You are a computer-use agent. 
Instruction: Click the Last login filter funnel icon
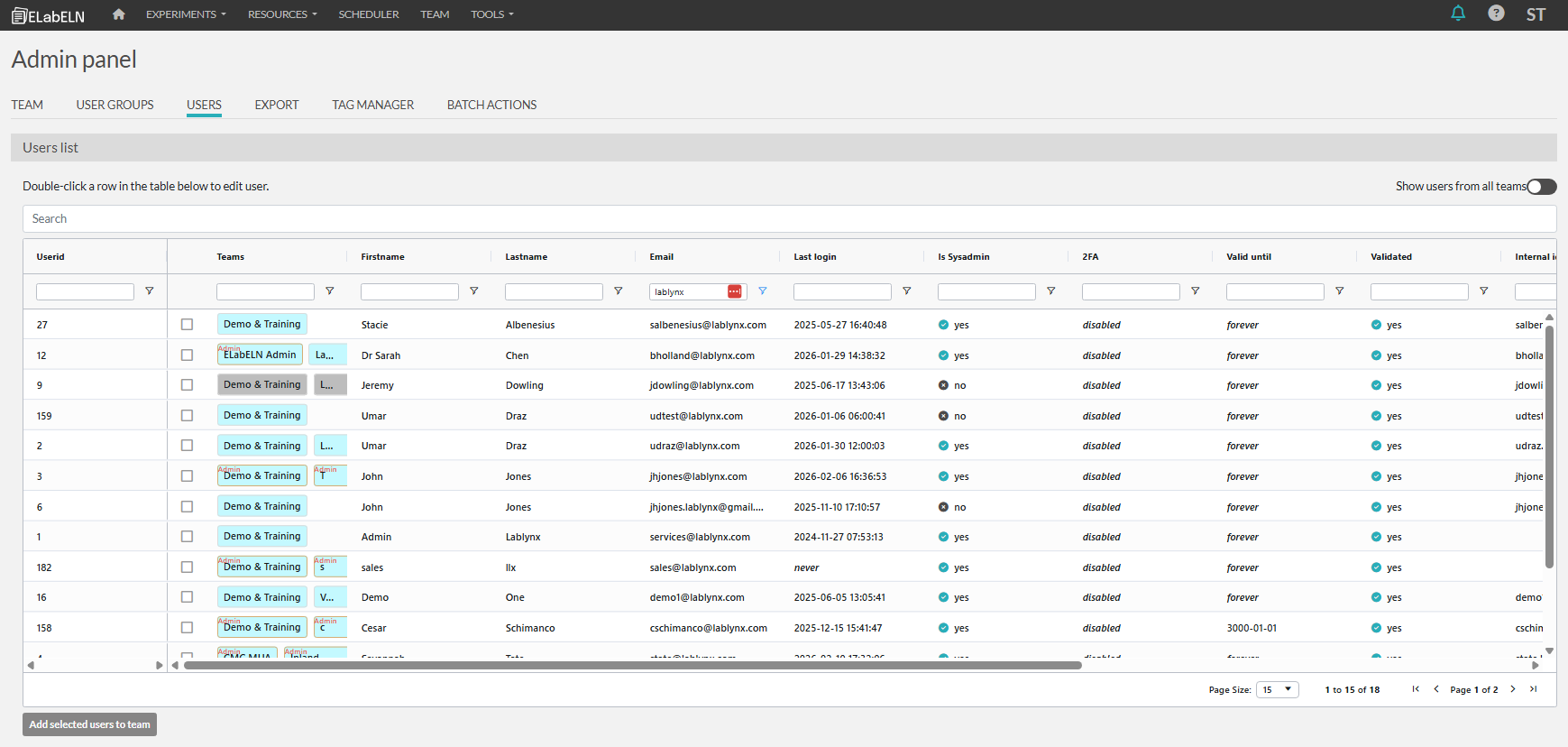906,291
